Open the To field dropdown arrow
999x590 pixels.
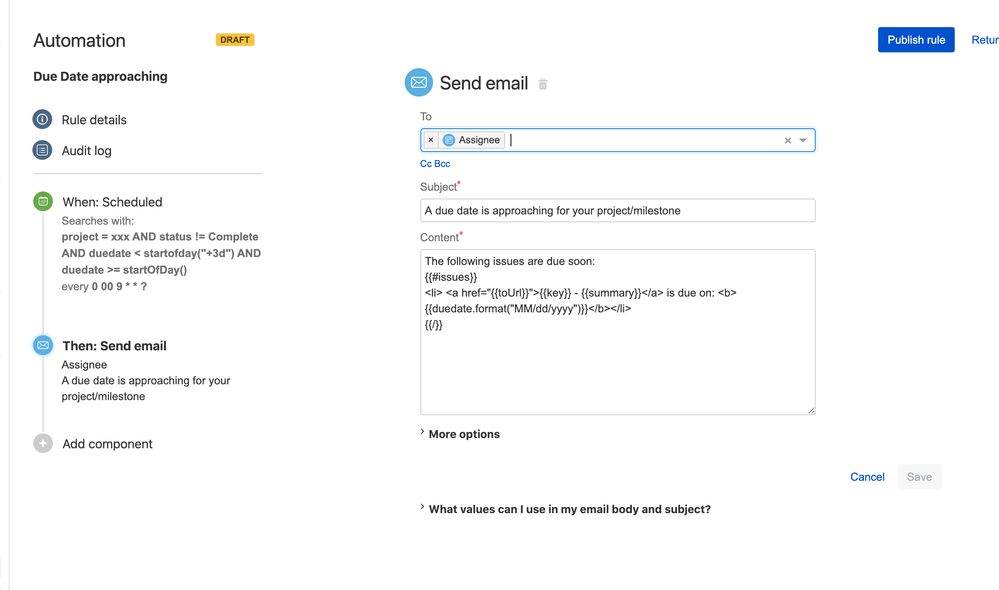803,140
